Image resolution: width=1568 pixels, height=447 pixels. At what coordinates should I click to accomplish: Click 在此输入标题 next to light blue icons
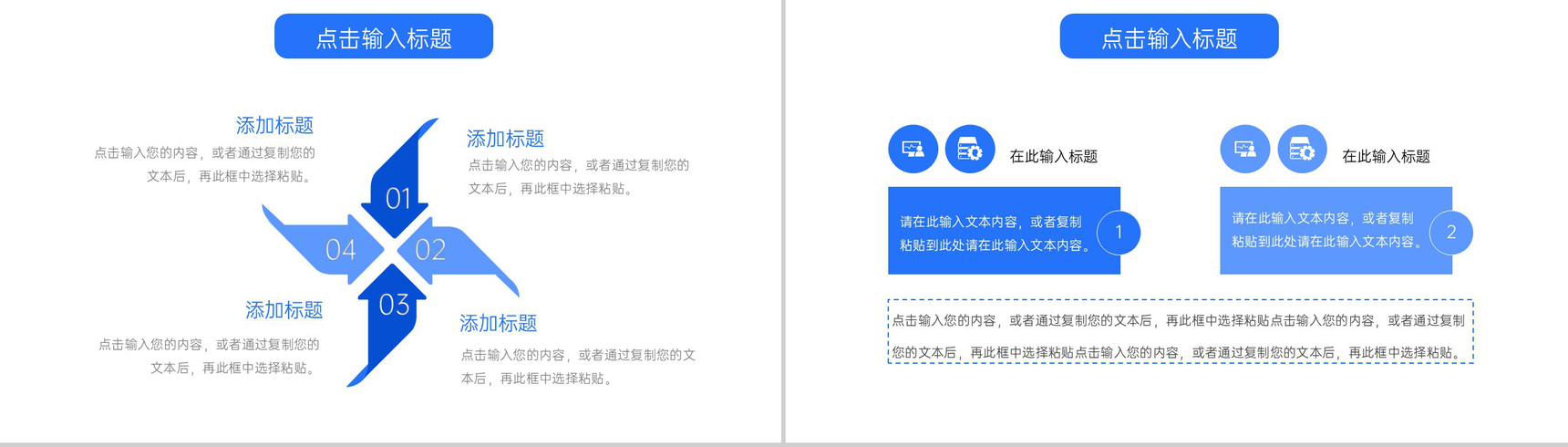click(1386, 156)
